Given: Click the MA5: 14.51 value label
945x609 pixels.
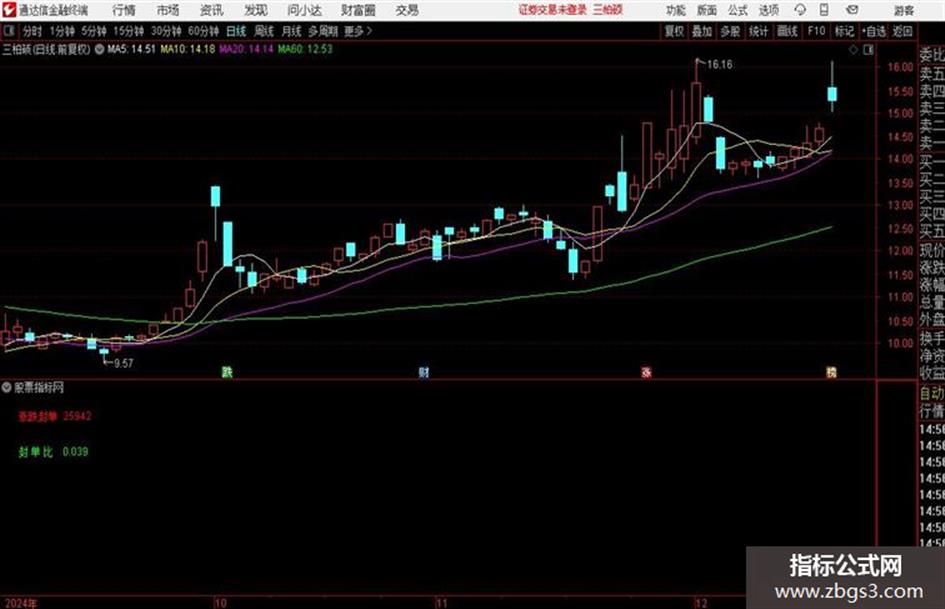Looking at the screenshot, I should pyautogui.click(x=131, y=49).
